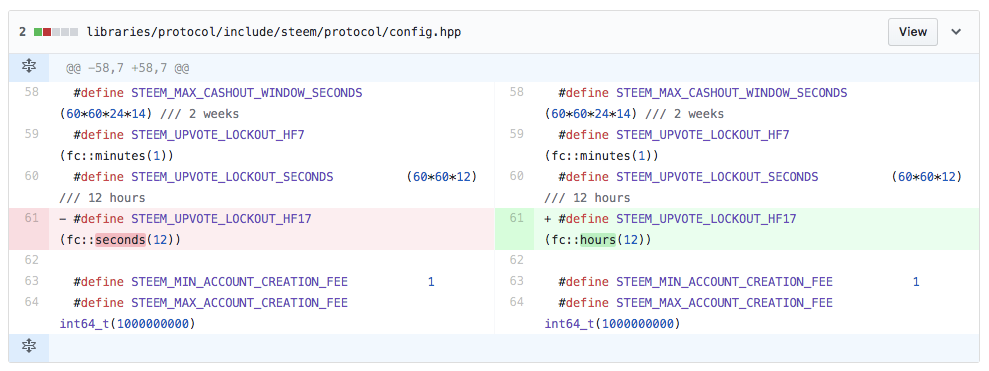The width and height of the screenshot is (989, 371).
Task: Select right line number 59
Action: [517, 134]
